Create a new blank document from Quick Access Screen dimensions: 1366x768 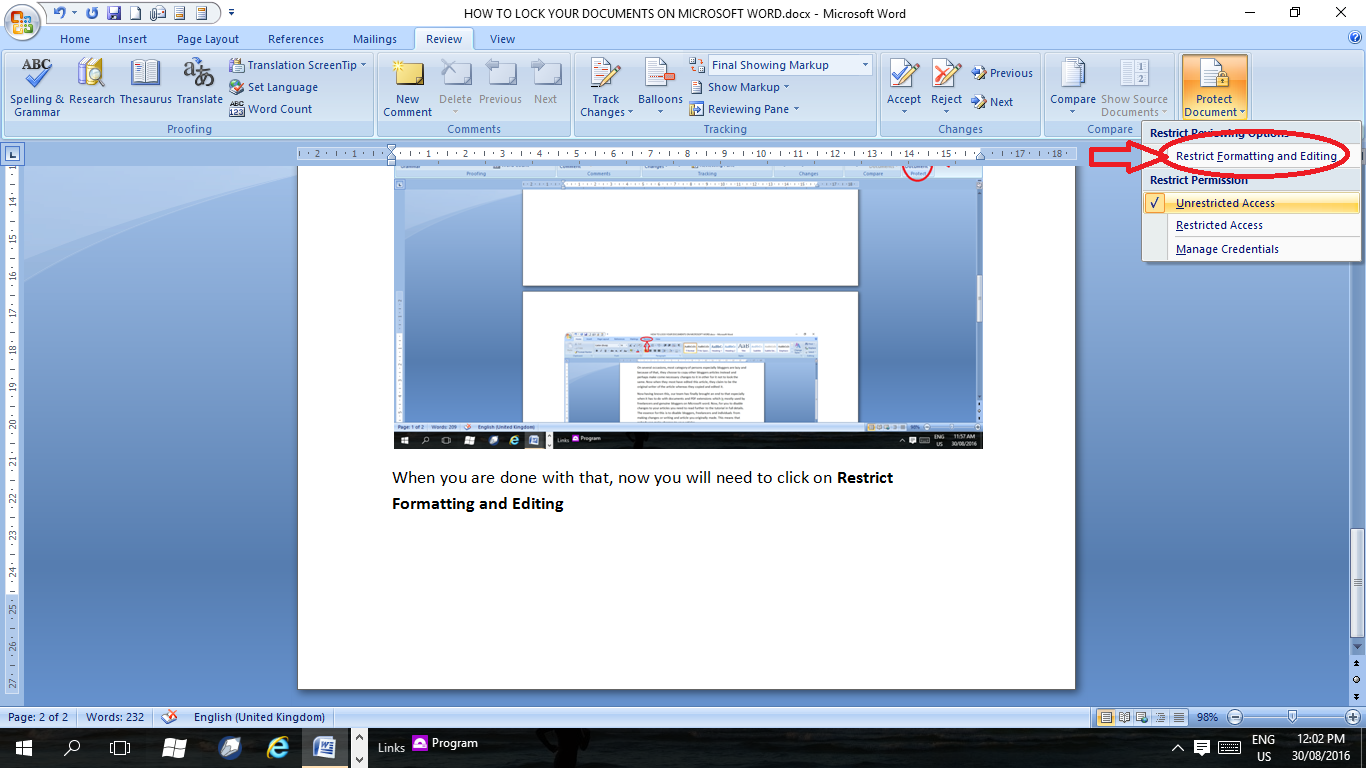pyautogui.click(x=135, y=13)
